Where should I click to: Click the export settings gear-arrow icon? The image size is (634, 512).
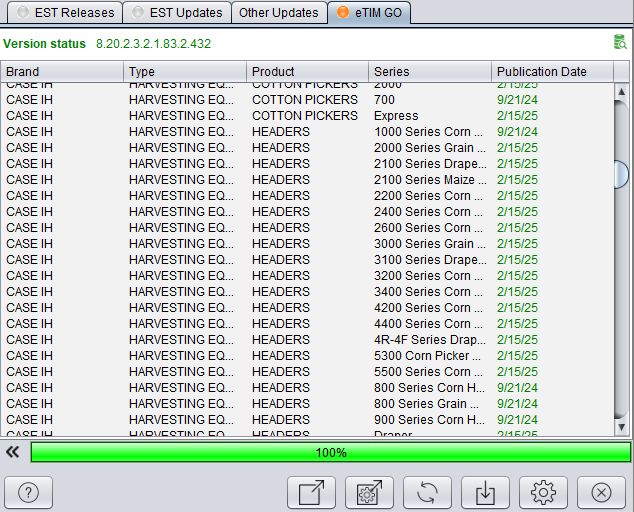[x=369, y=493]
